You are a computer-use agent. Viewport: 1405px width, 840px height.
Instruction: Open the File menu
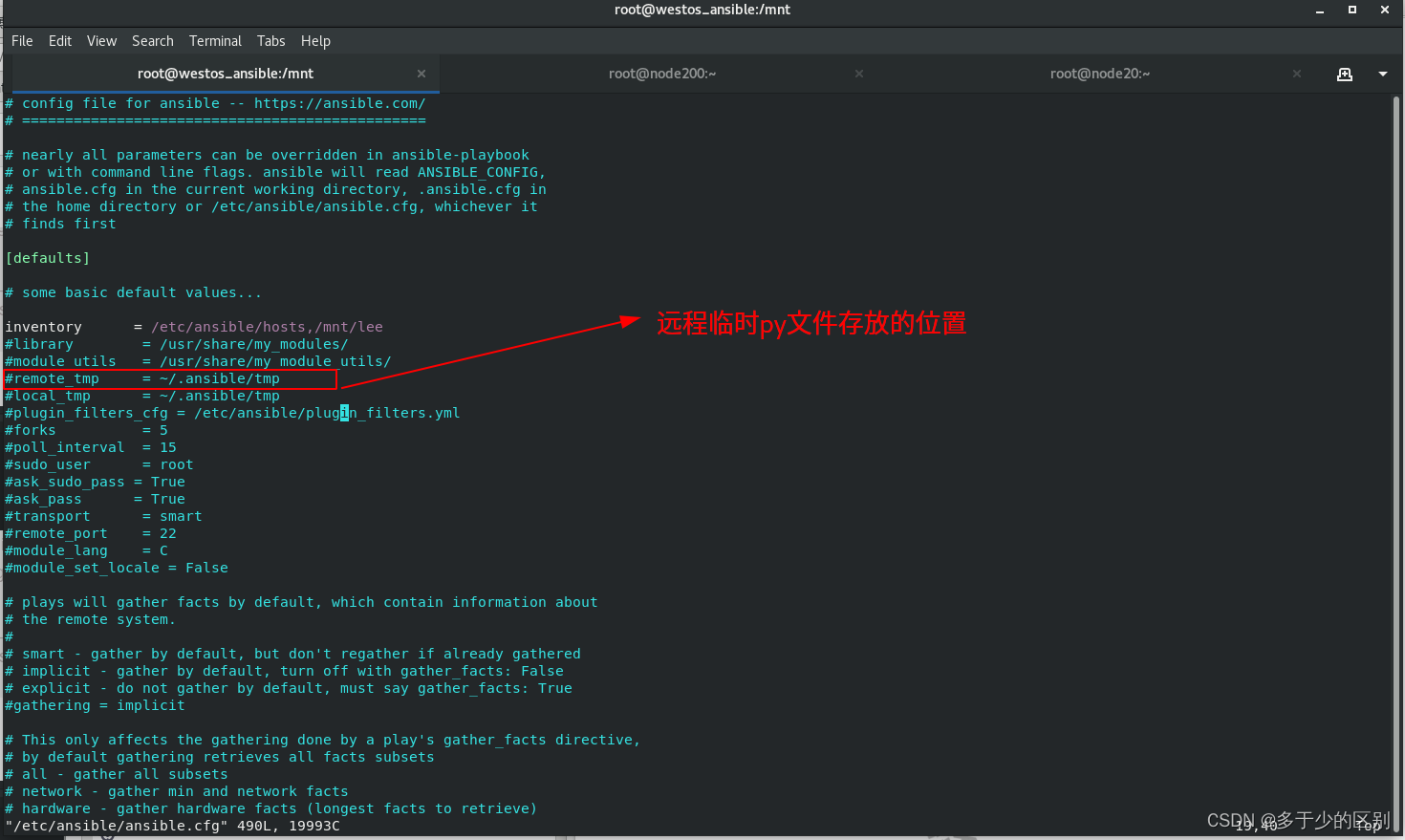(x=22, y=41)
